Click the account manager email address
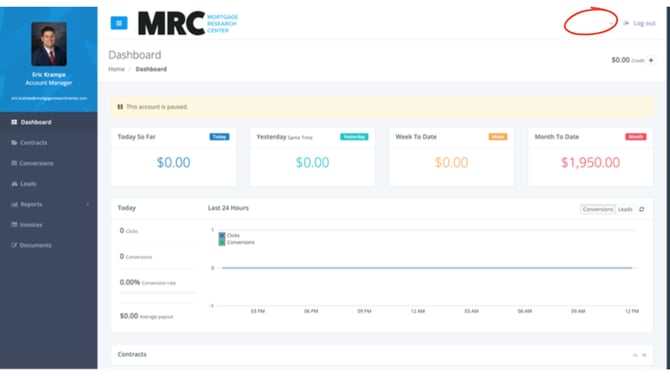 (x=49, y=98)
